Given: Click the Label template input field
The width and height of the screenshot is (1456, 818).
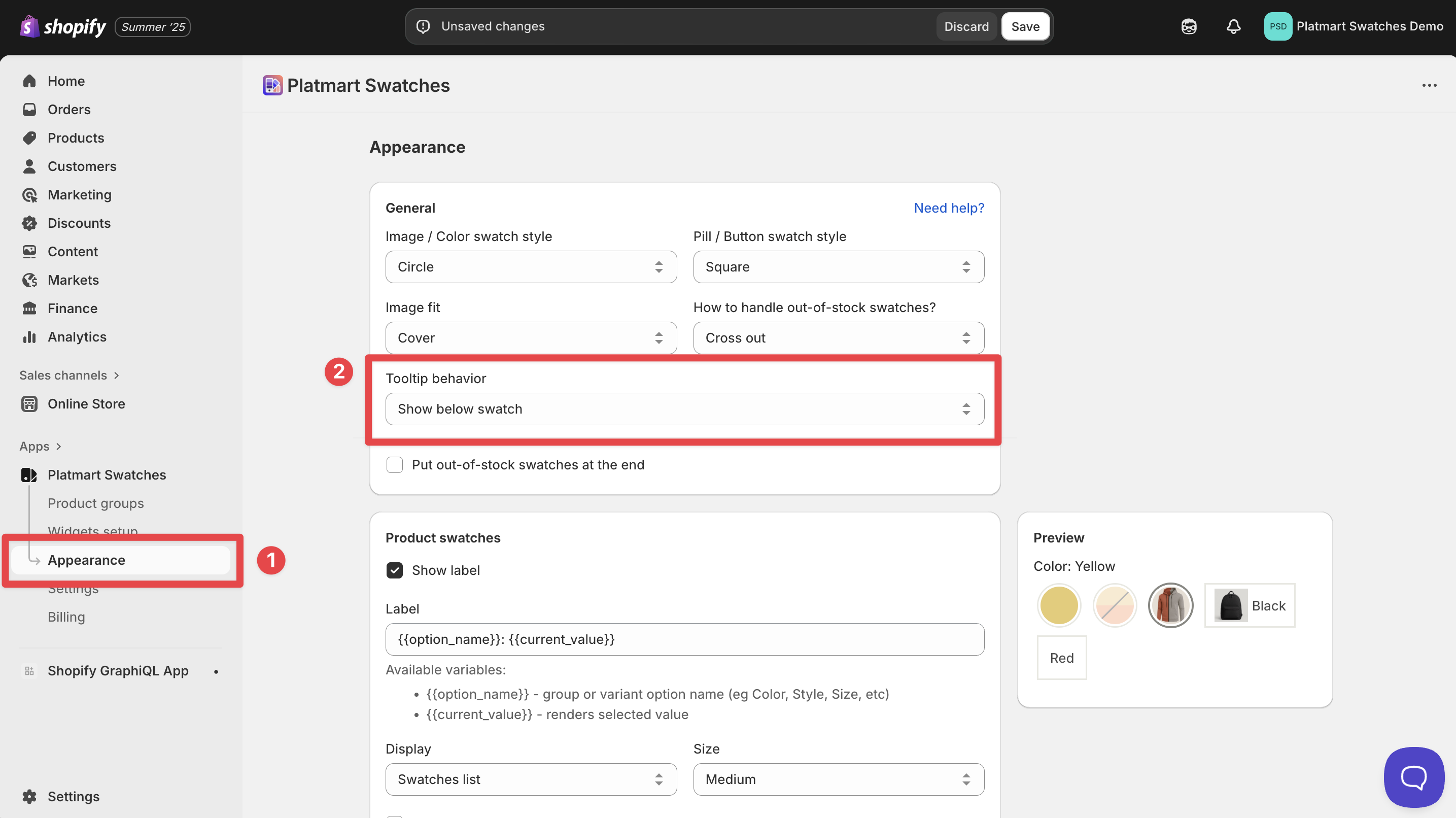Looking at the screenshot, I should coord(684,640).
